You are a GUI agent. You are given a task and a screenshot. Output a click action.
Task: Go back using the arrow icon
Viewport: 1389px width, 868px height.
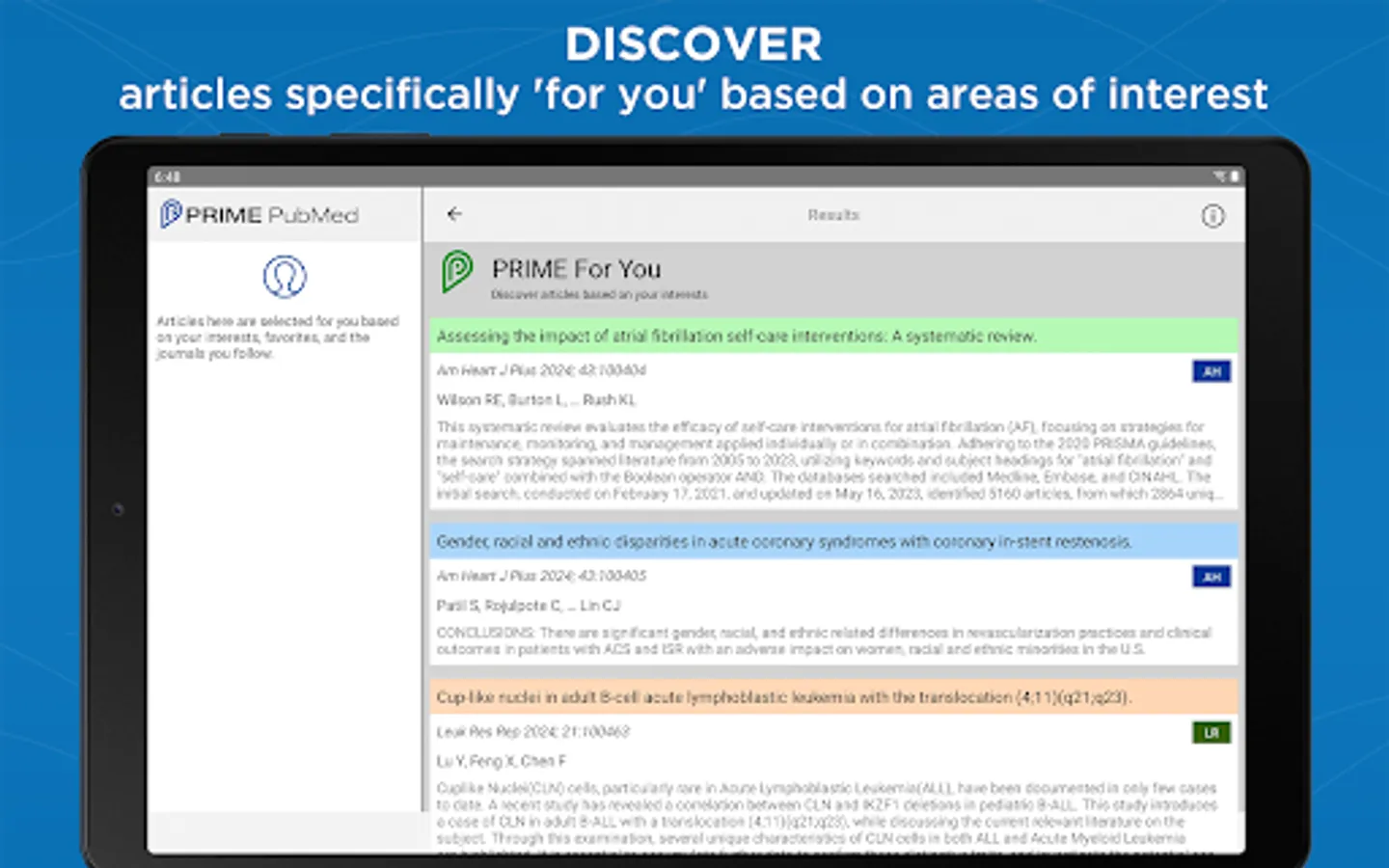pyautogui.click(x=454, y=214)
